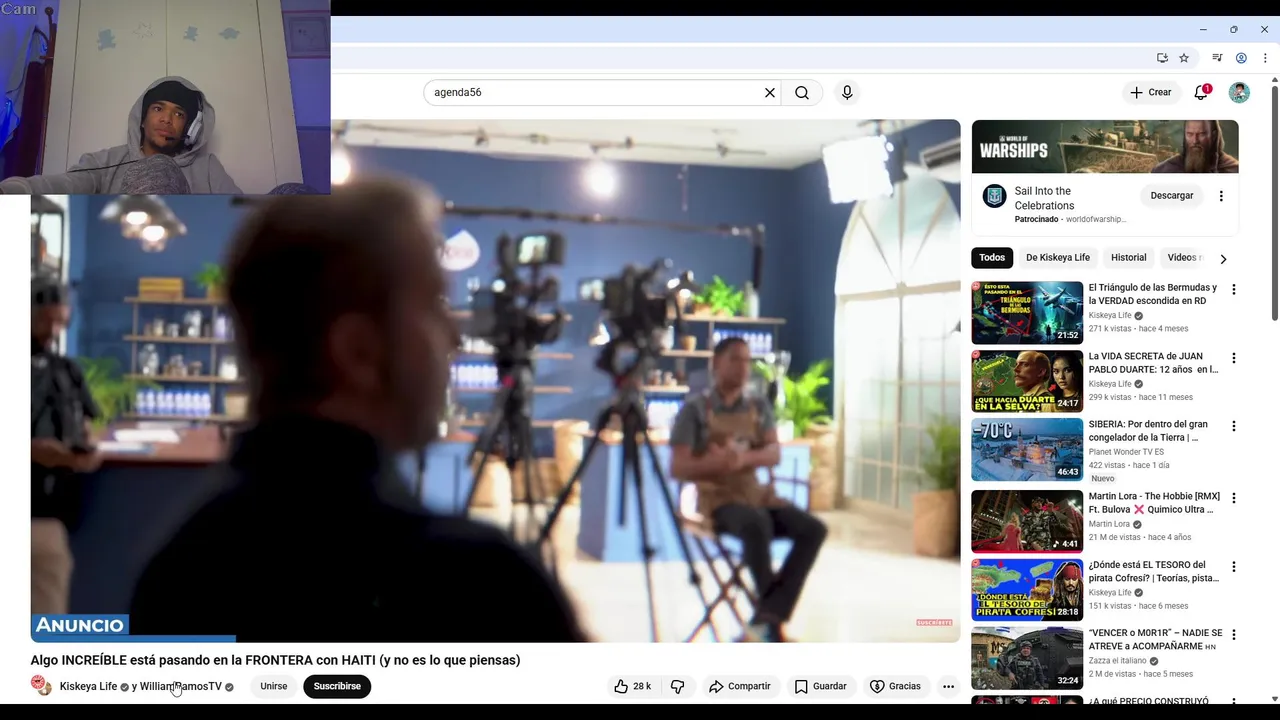Select the De Kiskeya Life chip
Viewport: 1280px width, 720px height.
coord(1058,258)
